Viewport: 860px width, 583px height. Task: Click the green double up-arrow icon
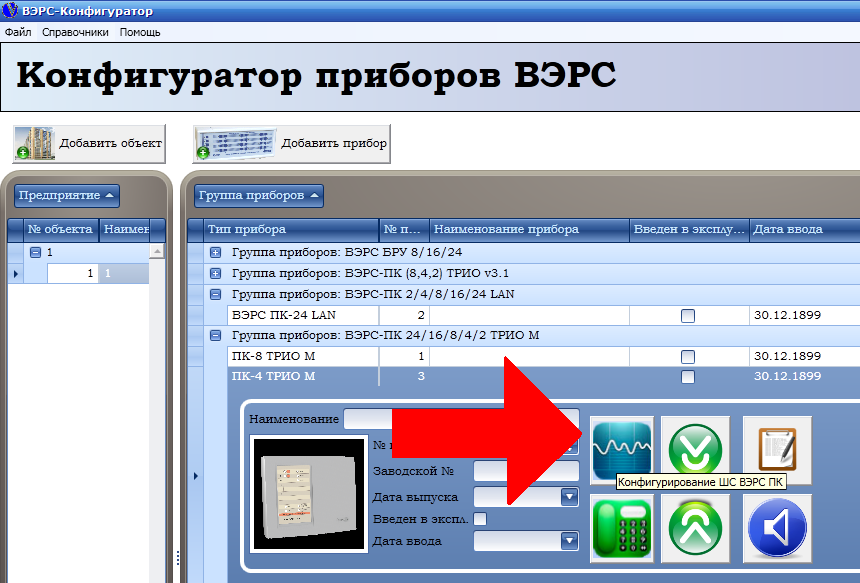695,527
